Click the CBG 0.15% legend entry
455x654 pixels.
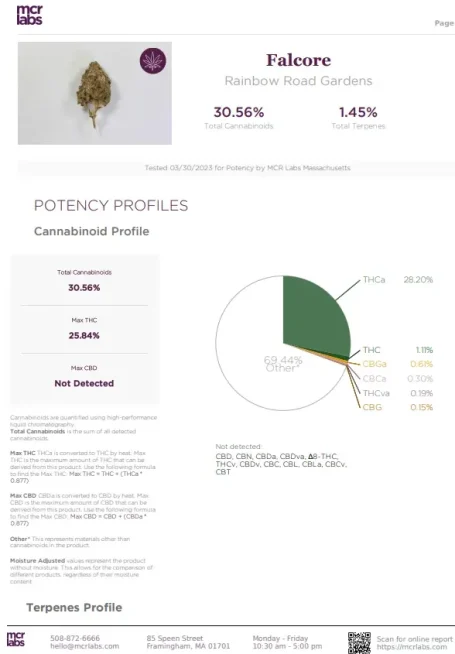point(398,407)
